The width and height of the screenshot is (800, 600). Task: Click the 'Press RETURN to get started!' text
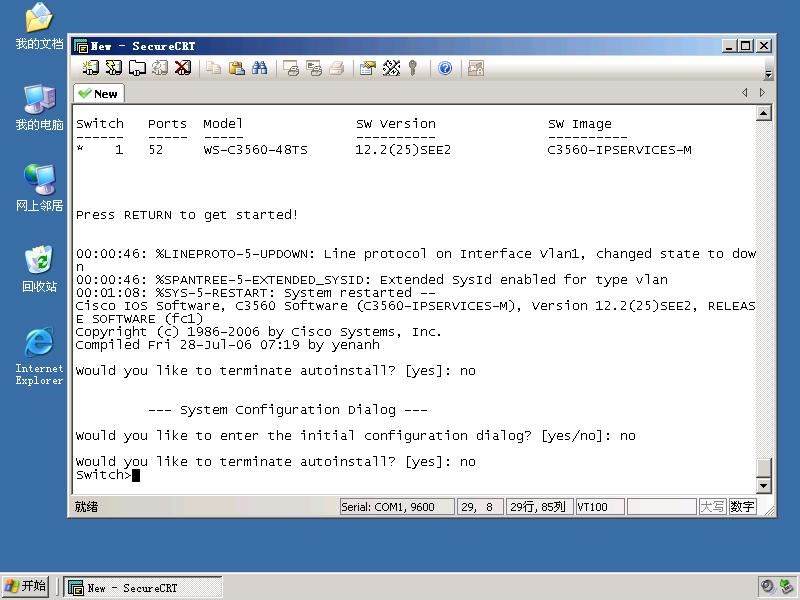[x=187, y=215]
